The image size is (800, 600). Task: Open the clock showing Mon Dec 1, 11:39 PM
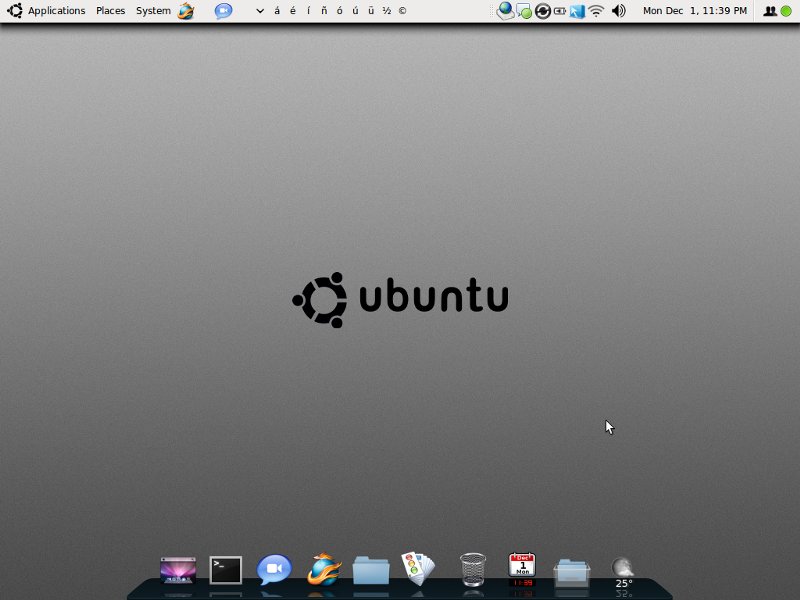(x=694, y=11)
